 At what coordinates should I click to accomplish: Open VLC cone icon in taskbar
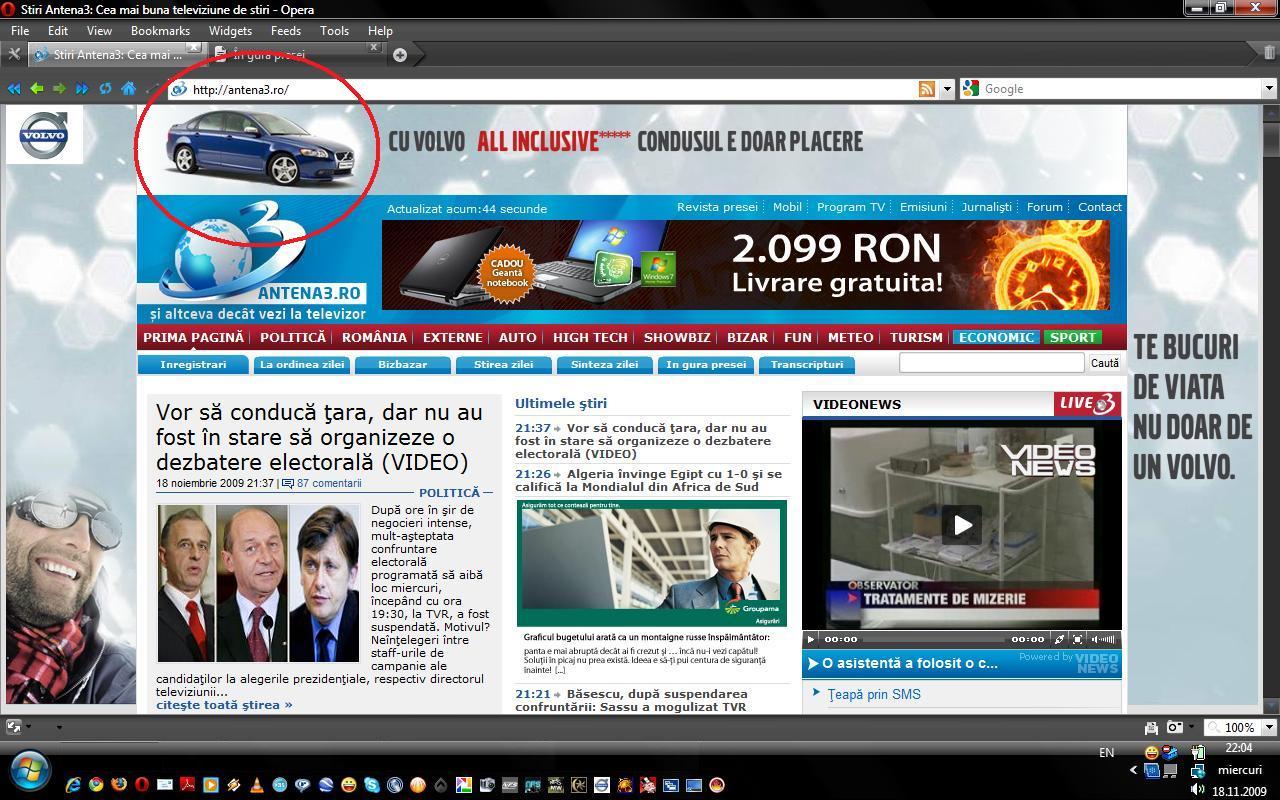257,785
